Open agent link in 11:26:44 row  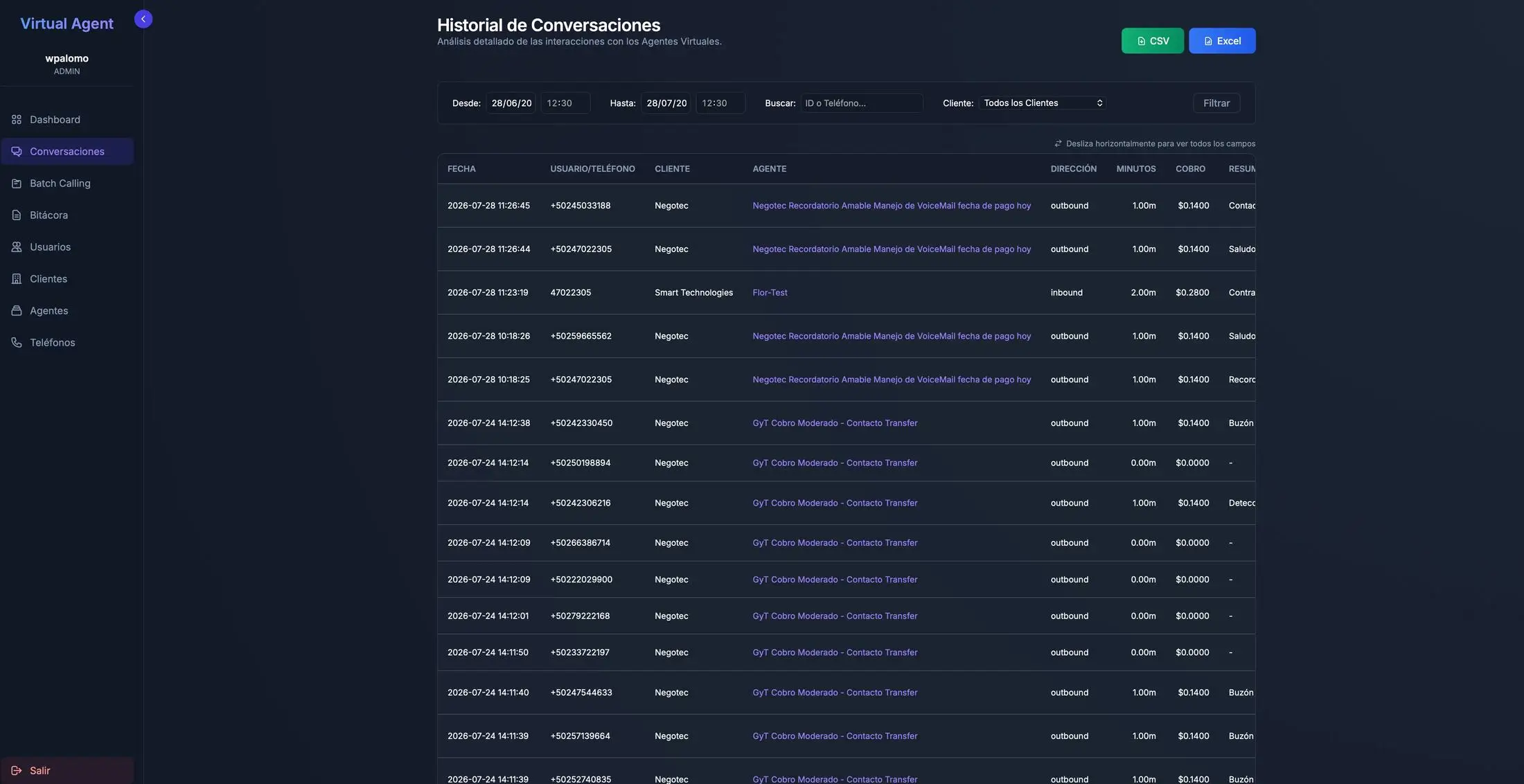click(892, 249)
